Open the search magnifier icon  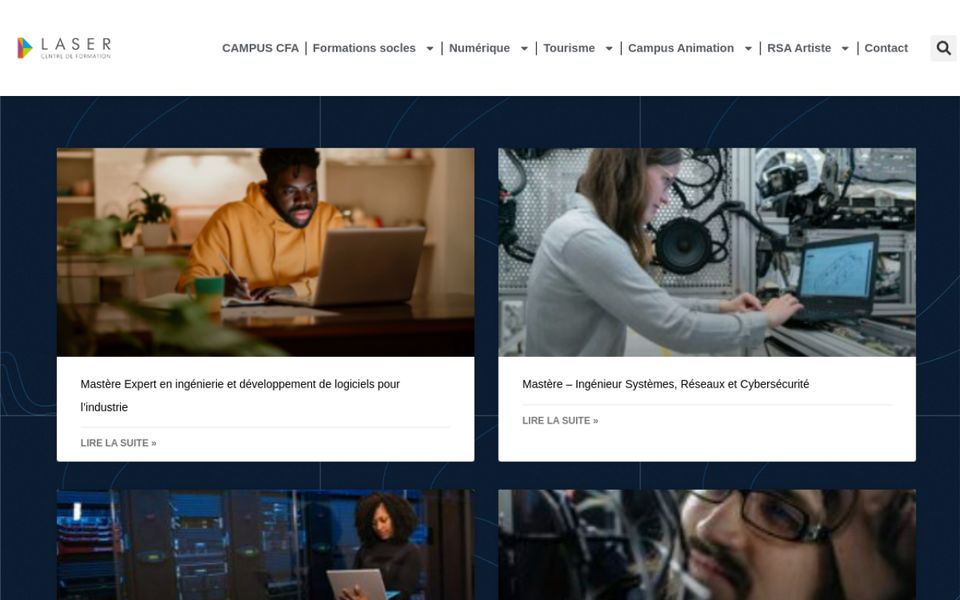(x=943, y=48)
